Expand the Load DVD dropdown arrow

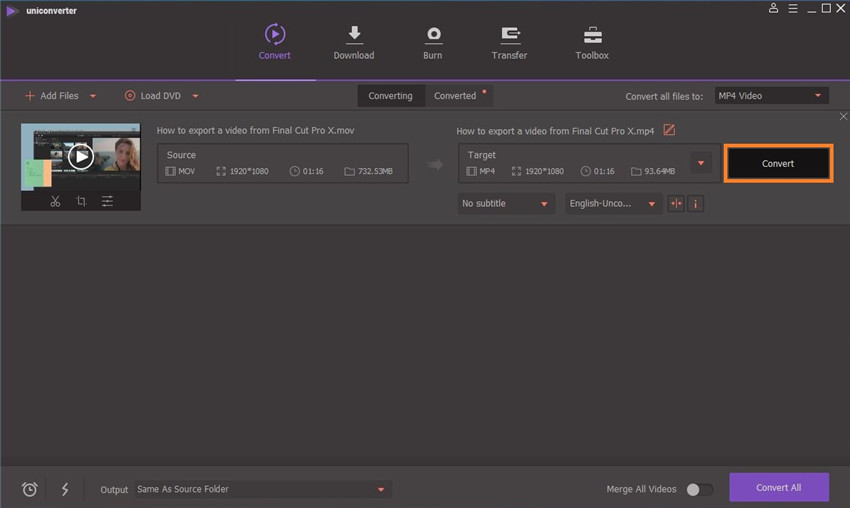pyautogui.click(x=195, y=97)
